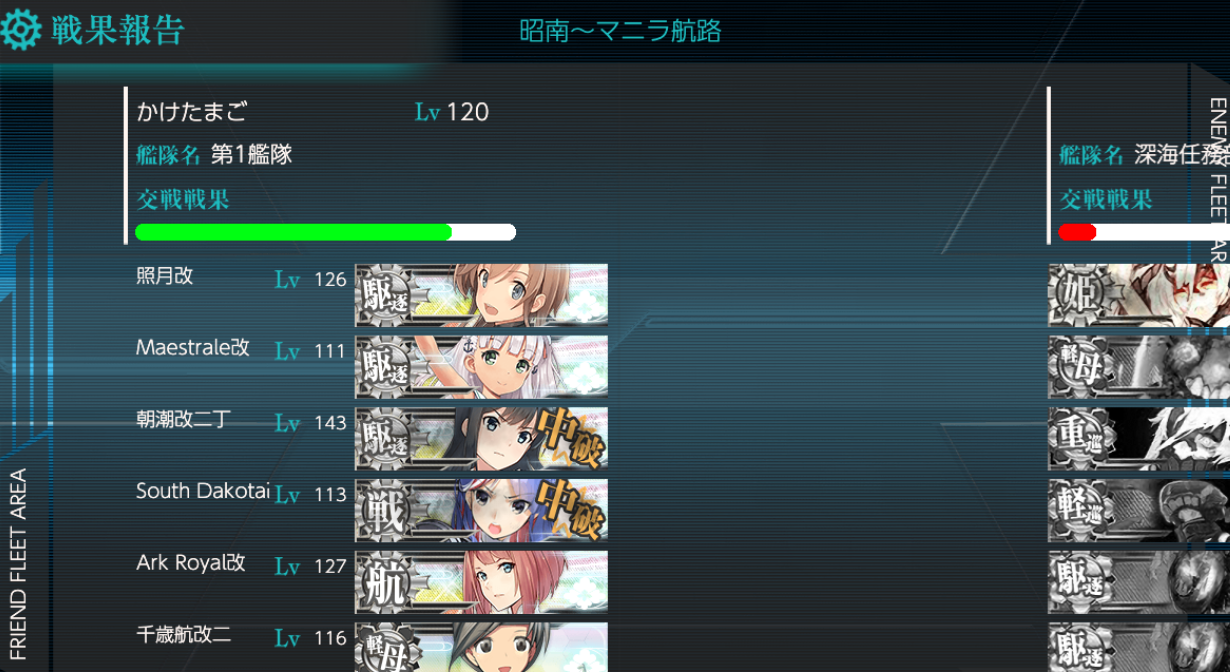
Task: Click the 航 carrier badge for Ark Royal改
Action: click(383, 583)
